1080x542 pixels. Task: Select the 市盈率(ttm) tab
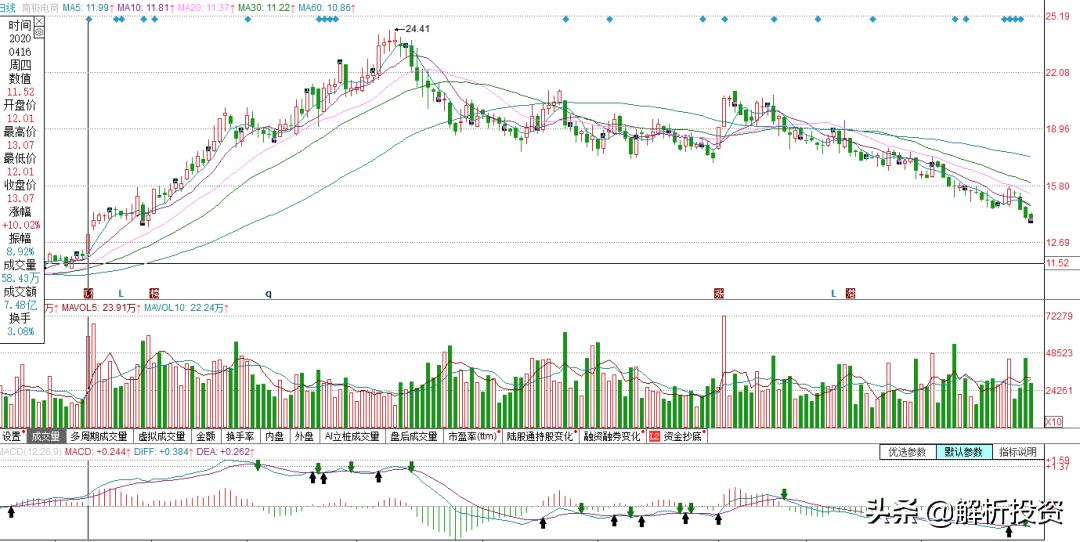click(474, 437)
